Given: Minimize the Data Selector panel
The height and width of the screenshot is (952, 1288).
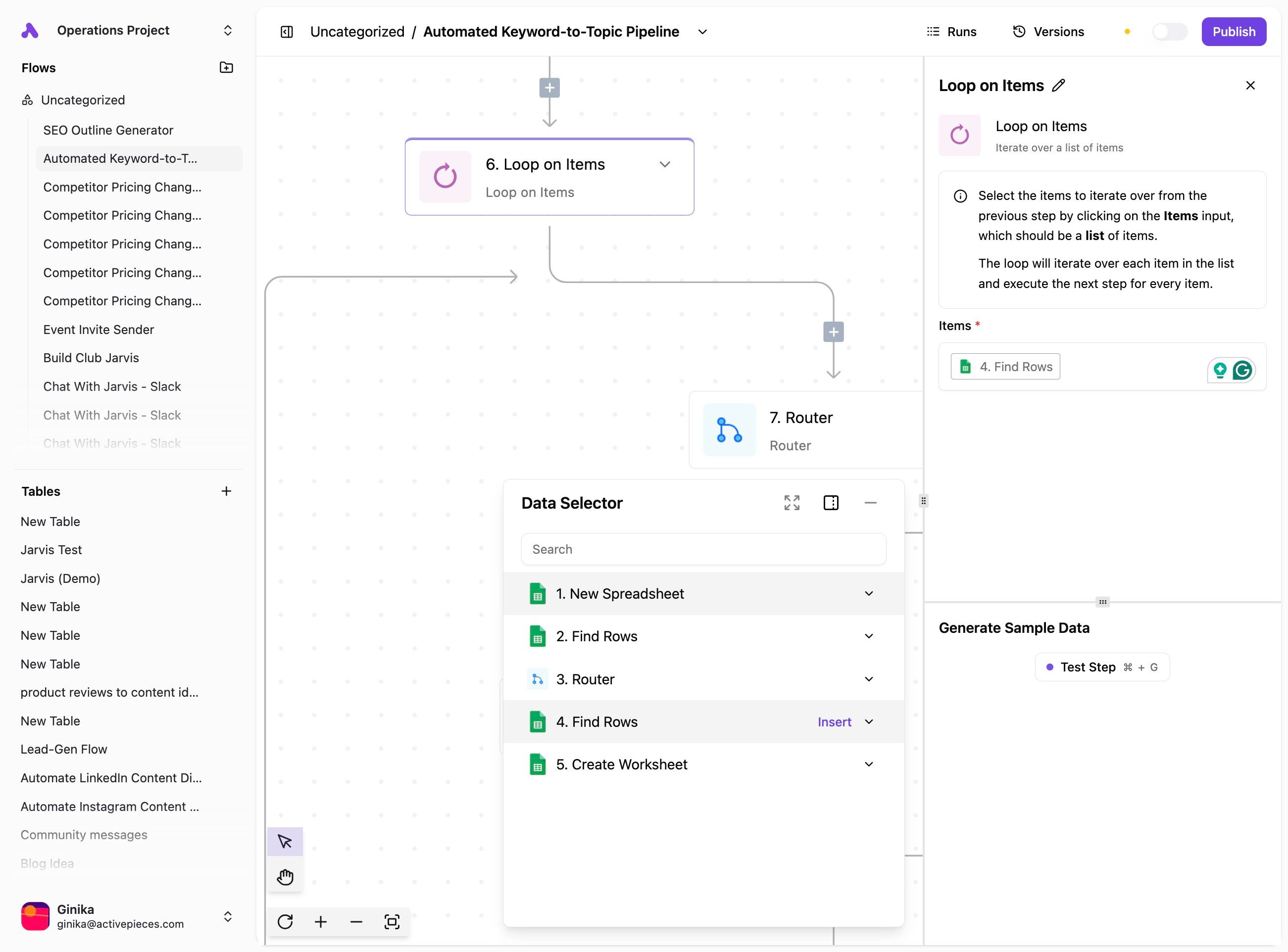Looking at the screenshot, I should [870, 503].
